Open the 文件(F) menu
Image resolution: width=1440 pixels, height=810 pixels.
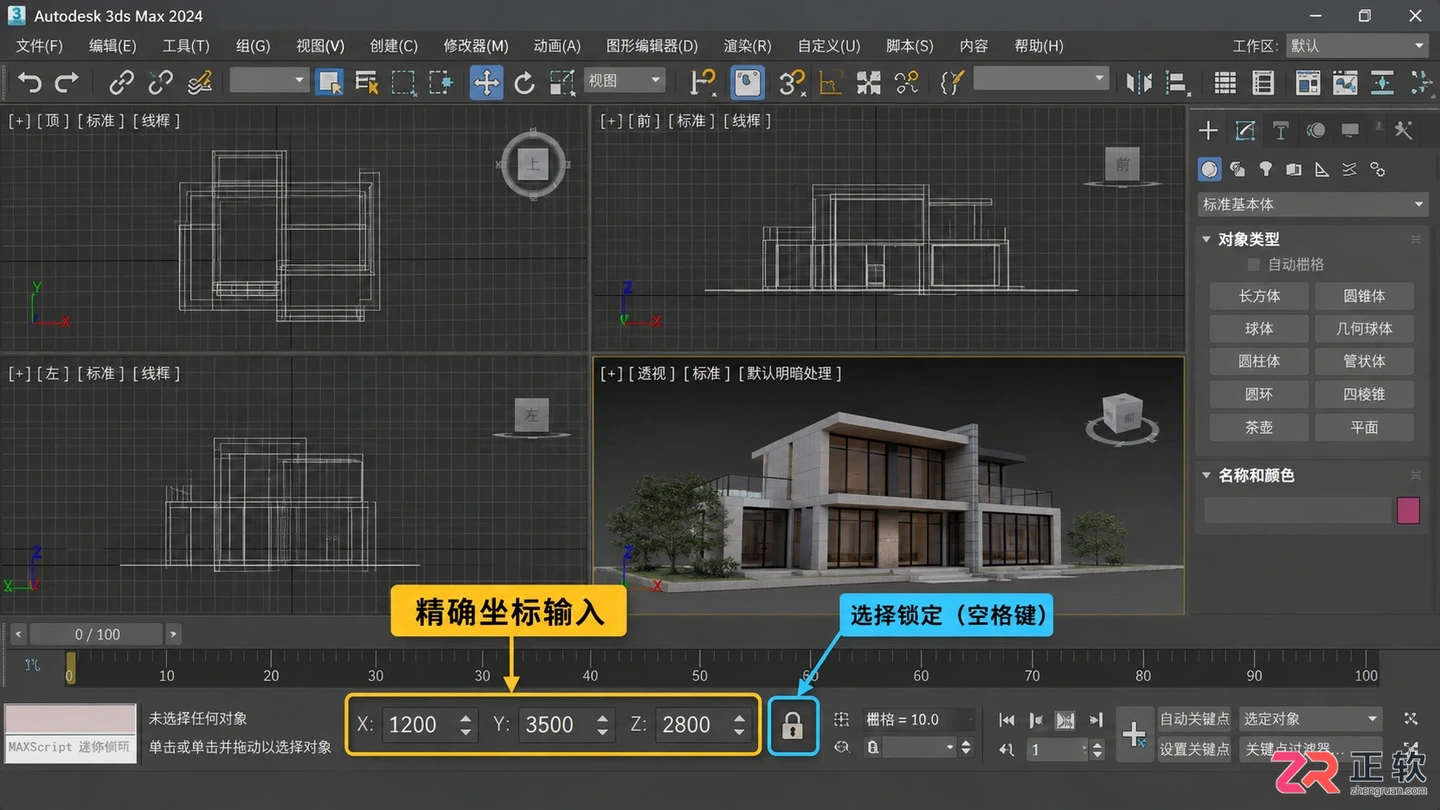[x=40, y=46]
